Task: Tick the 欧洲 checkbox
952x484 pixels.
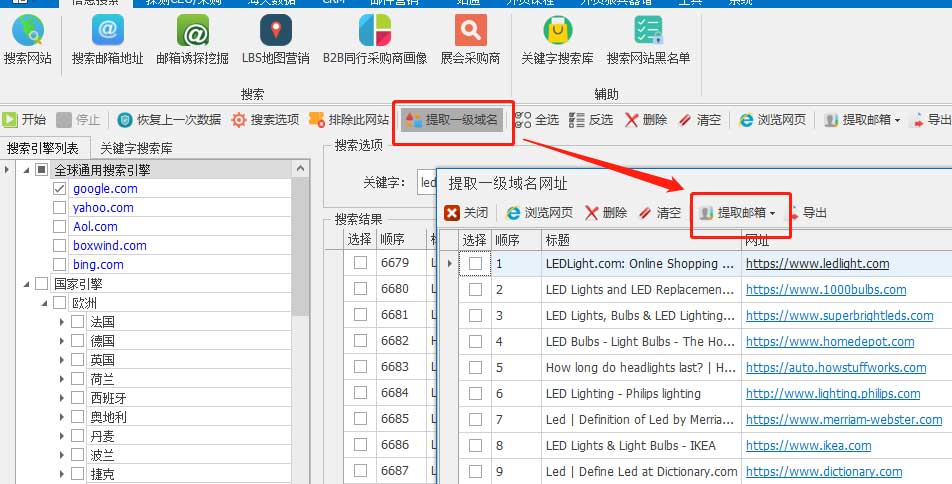Action: (x=60, y=303)
